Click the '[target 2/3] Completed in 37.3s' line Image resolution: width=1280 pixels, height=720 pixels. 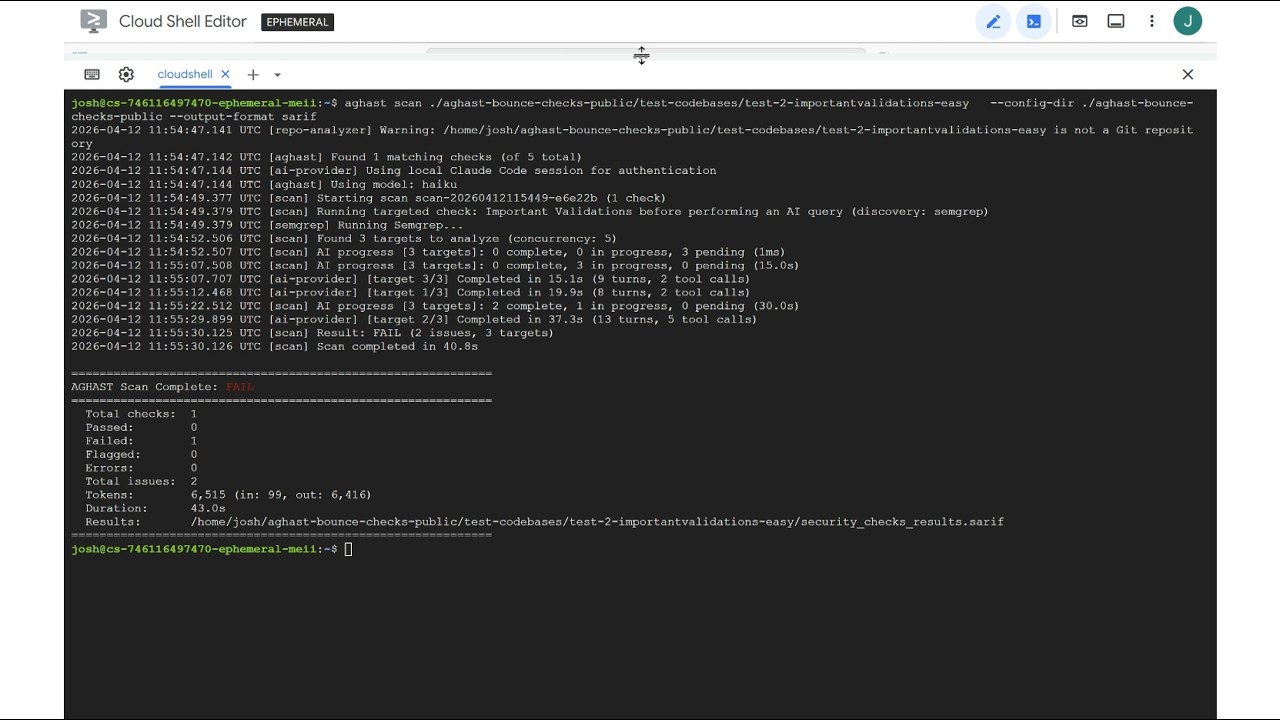[x=414, y=319]
